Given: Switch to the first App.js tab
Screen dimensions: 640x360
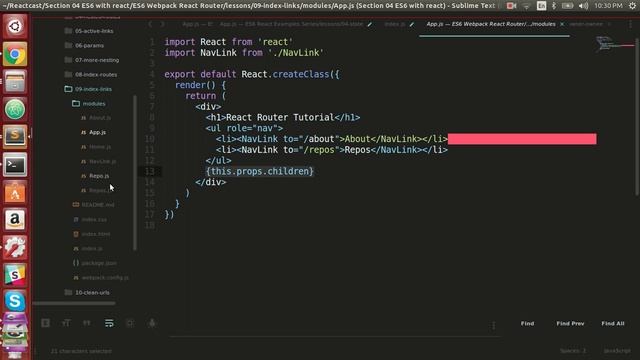Looking at the screenshot, I should coord(197,24).
